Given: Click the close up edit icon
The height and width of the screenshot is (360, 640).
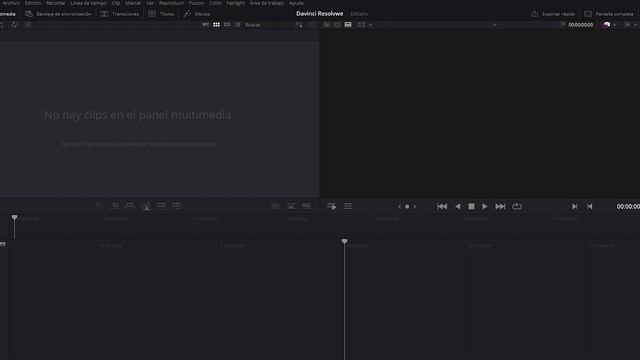Looking at the screenshot, I should [146, 206].
